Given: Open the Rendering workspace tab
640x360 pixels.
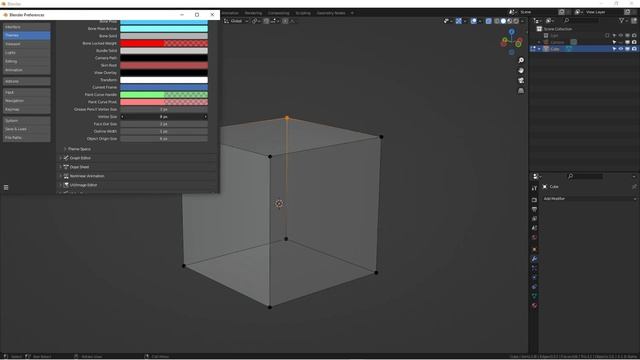Looking at the screenshot, I should pos(253,13).
